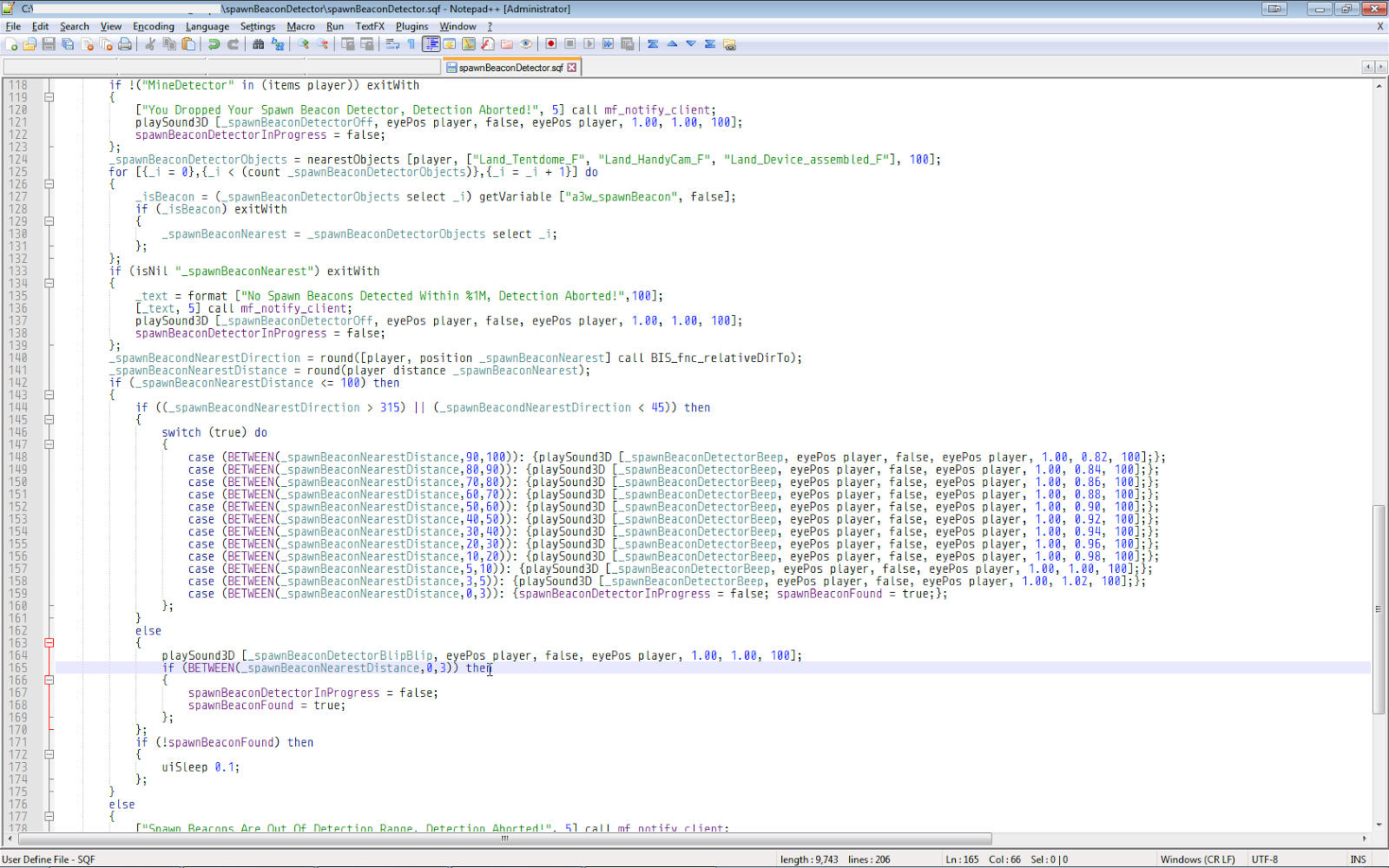
Task: Collapse the for-loop fold at line 126
Action: (x=49, y=184)
